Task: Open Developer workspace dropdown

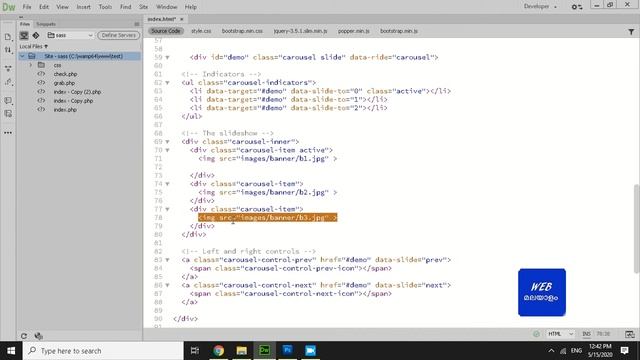Action: [x=540, y=7]
